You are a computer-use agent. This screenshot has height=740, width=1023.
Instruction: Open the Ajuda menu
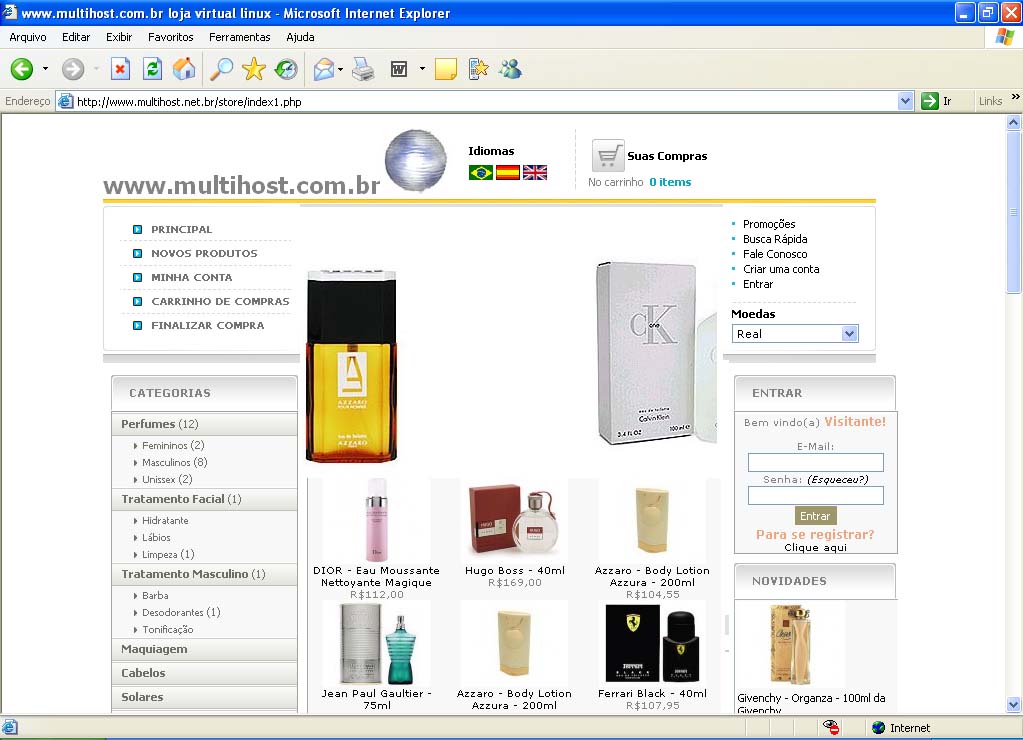tap(300, 37)
